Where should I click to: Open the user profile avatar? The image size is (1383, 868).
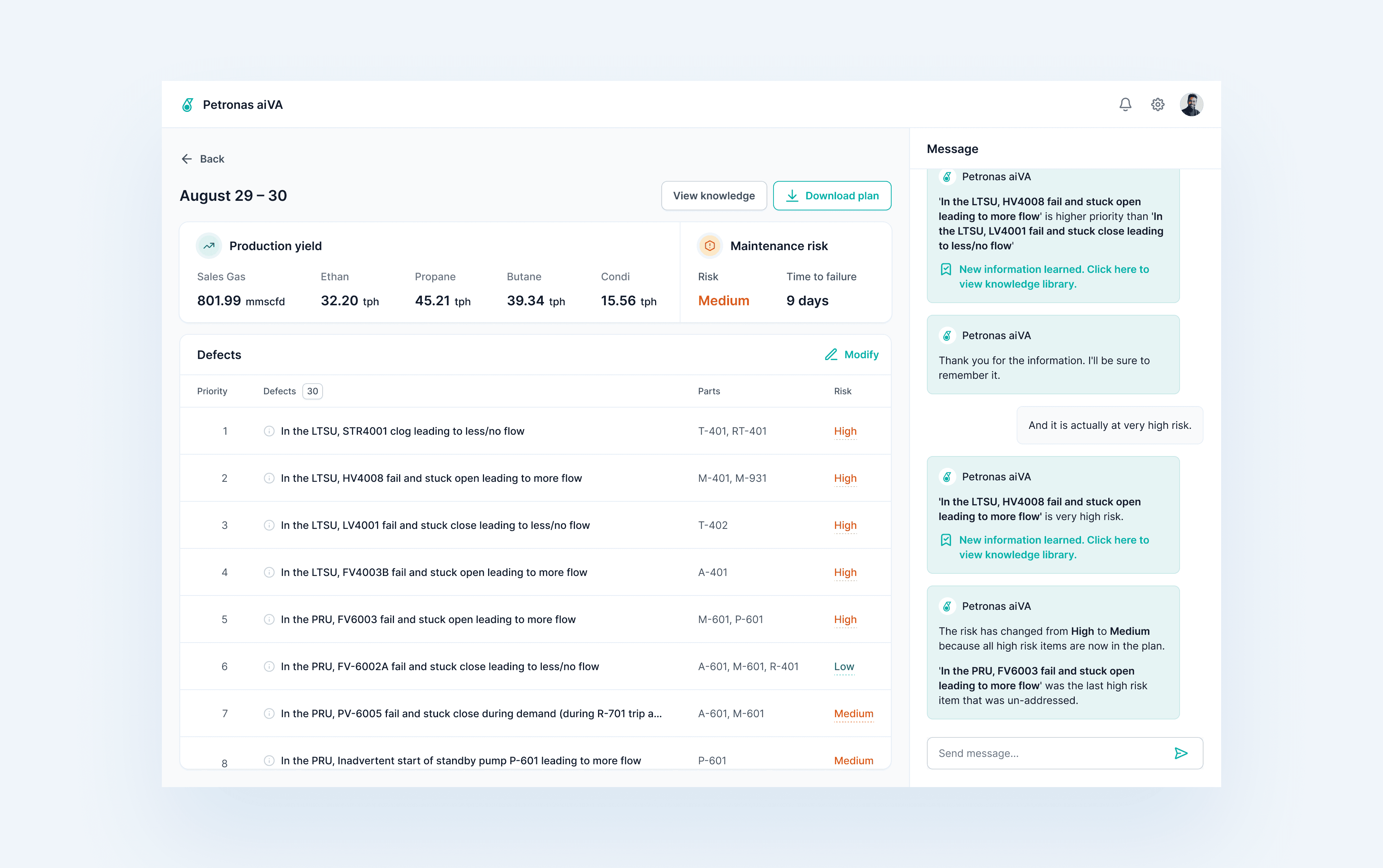(1191, 104)
